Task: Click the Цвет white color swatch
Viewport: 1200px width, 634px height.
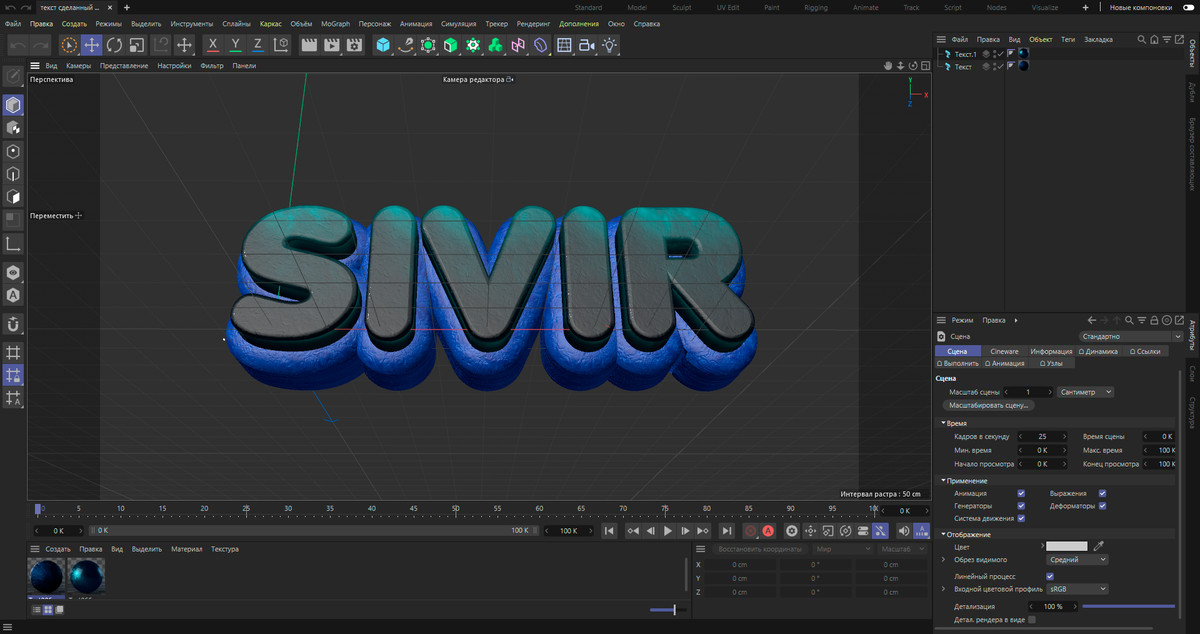Action: click(1067, 546)
